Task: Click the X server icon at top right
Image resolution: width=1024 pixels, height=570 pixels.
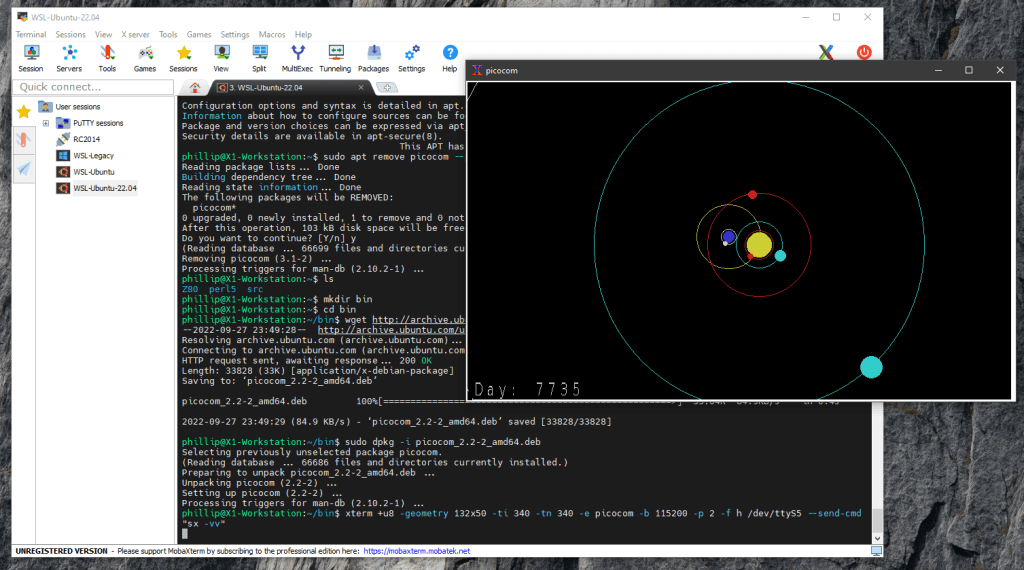Action: [x=826, y=53]
